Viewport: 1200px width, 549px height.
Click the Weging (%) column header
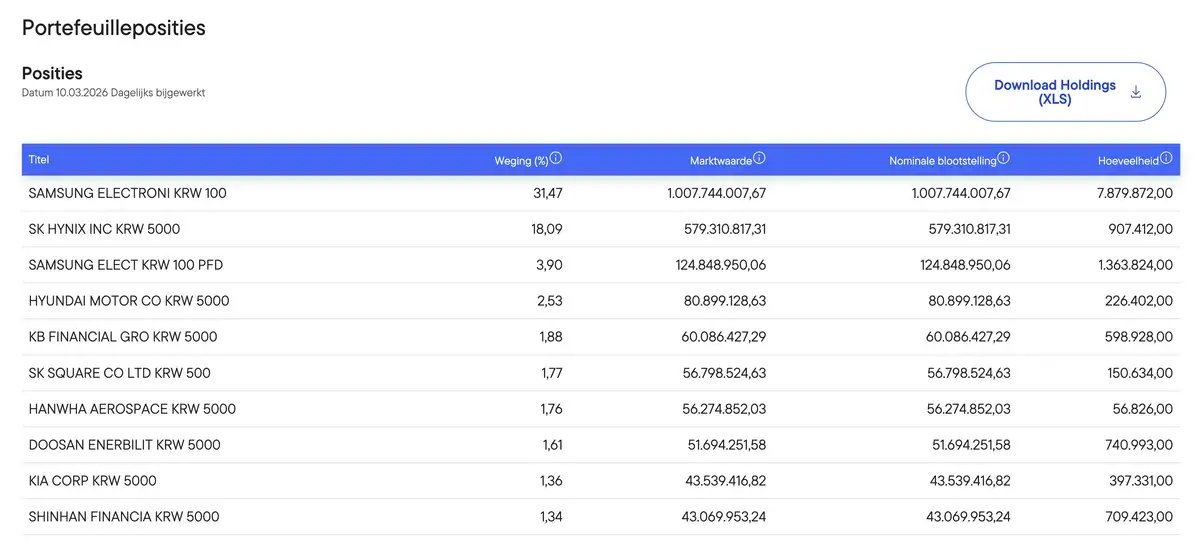pyautogui.click(x=521, y=160)
